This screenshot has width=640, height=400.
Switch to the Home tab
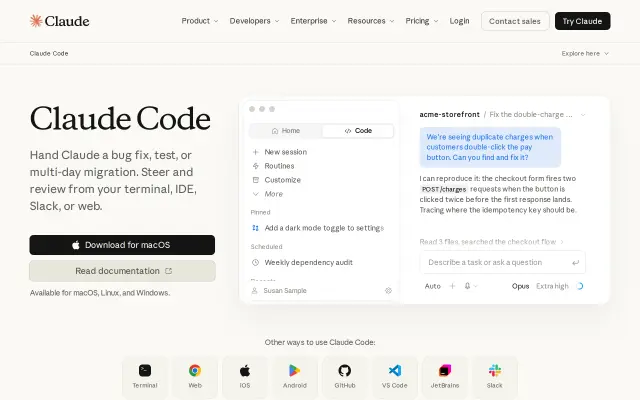coord(286,131)
